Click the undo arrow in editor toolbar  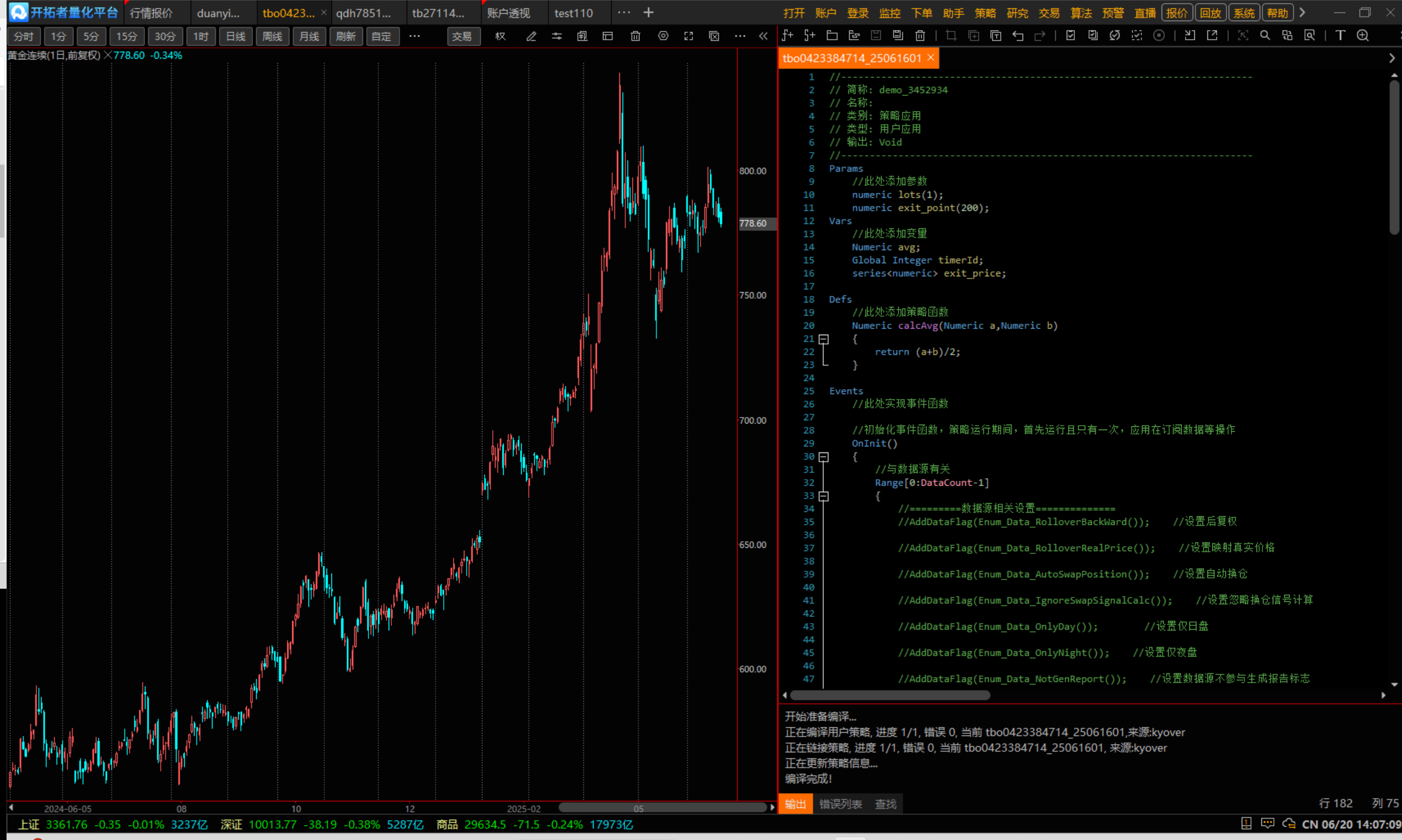tap(1018, 35)
